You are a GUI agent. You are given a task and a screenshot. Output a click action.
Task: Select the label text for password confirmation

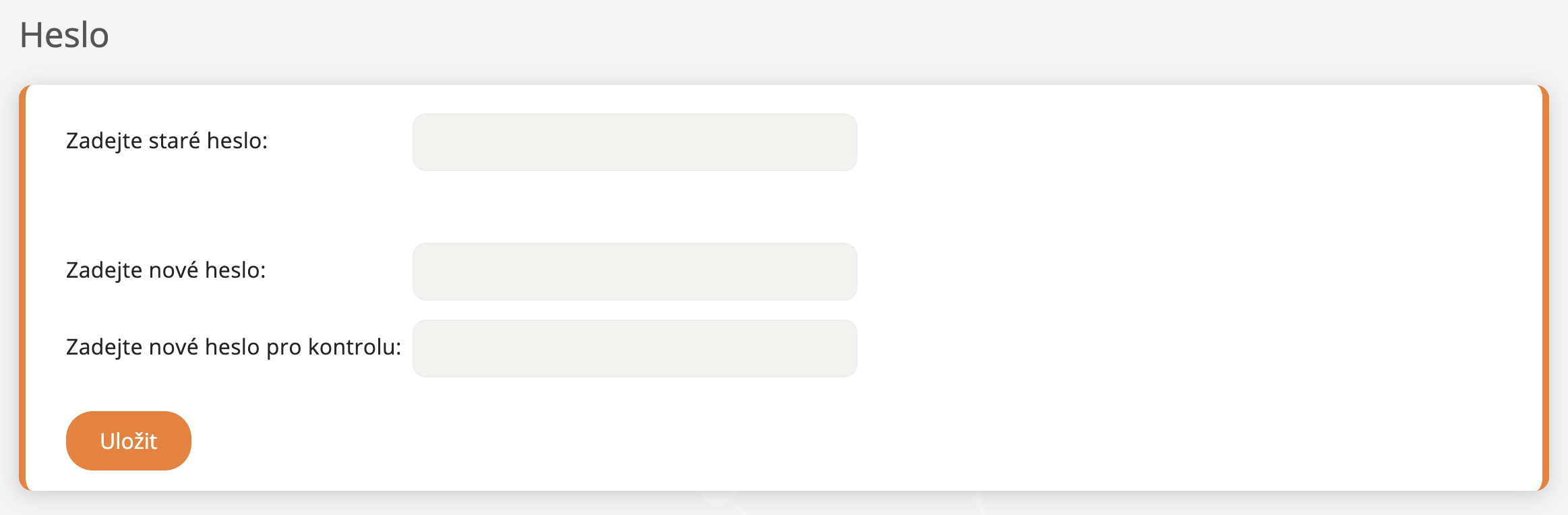pyautogui.click(x=233, y=347)
